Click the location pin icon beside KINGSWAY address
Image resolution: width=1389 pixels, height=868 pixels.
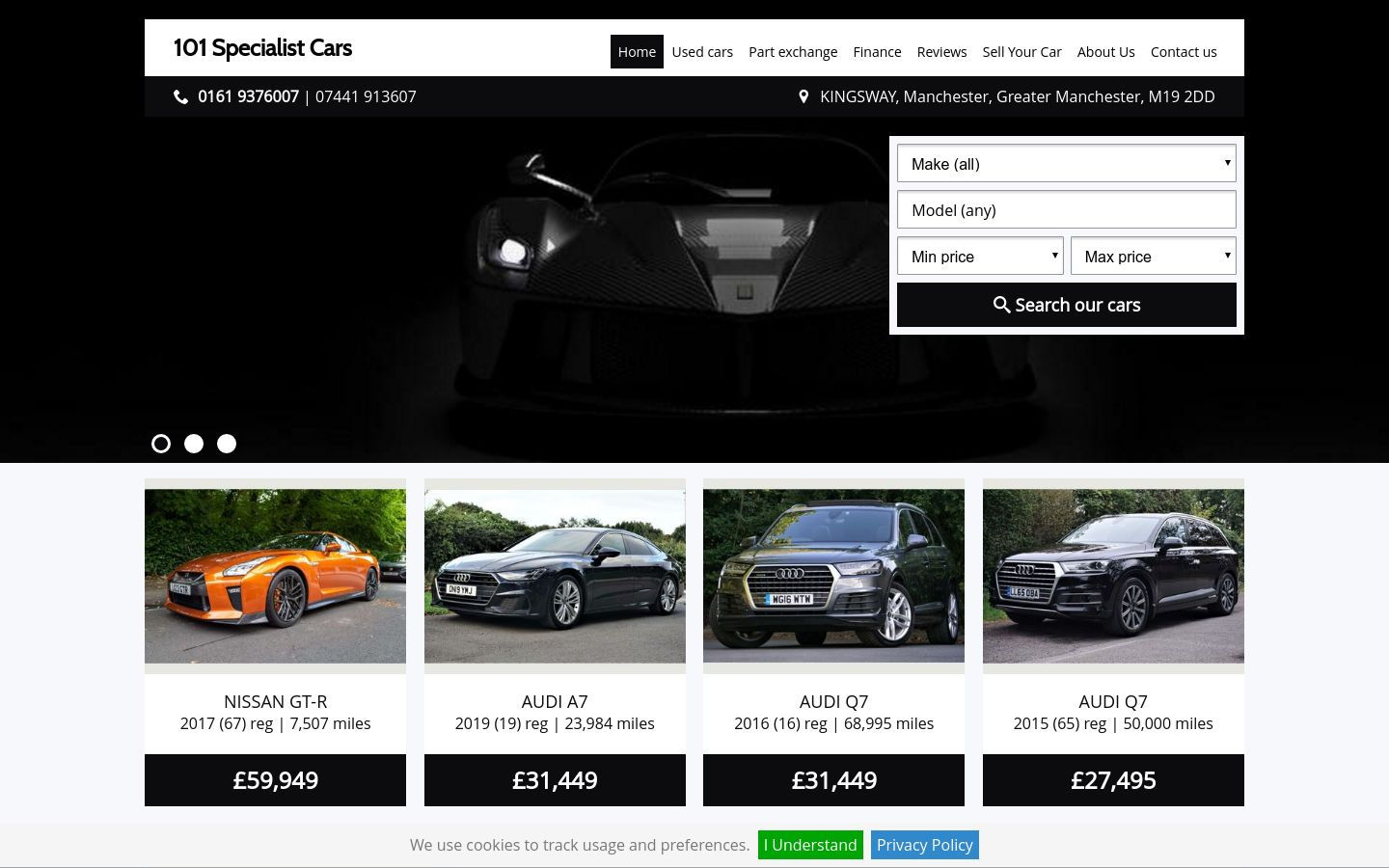[x=803, y=96]
